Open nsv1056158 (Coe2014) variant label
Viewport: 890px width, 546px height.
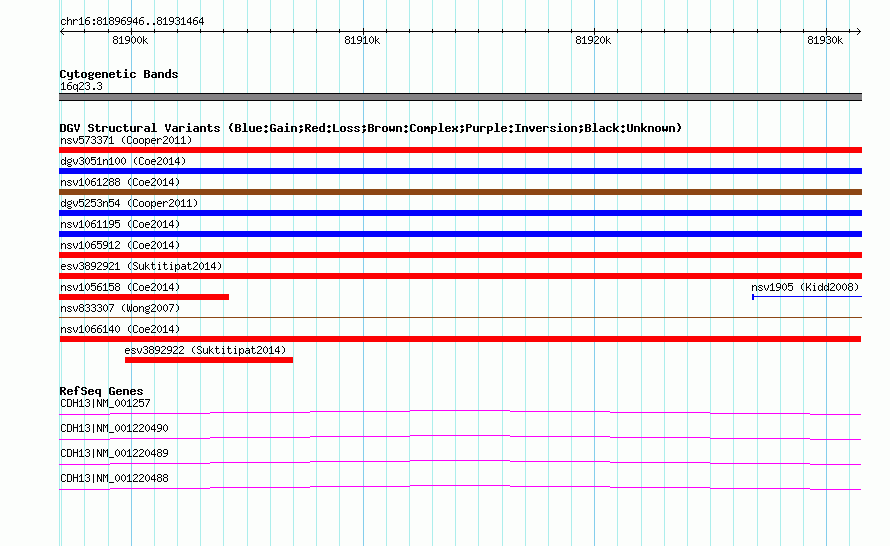point(120,287)
